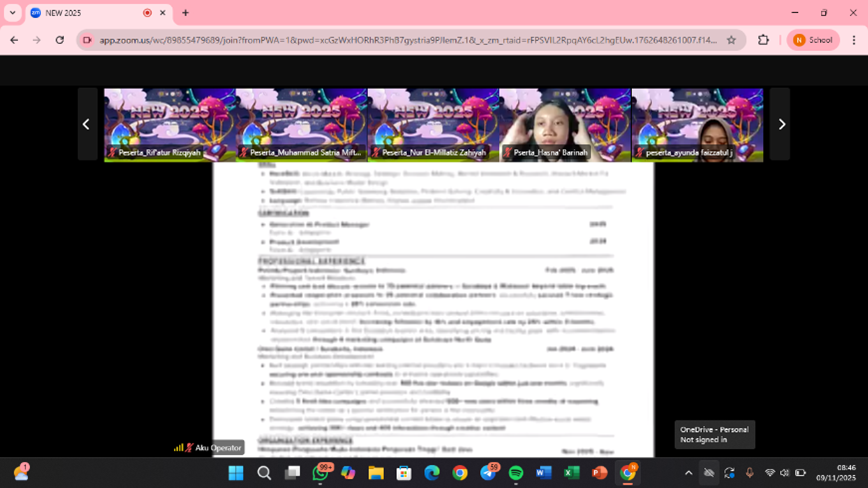Open Excel from the taskbar

tap(572, 473)
